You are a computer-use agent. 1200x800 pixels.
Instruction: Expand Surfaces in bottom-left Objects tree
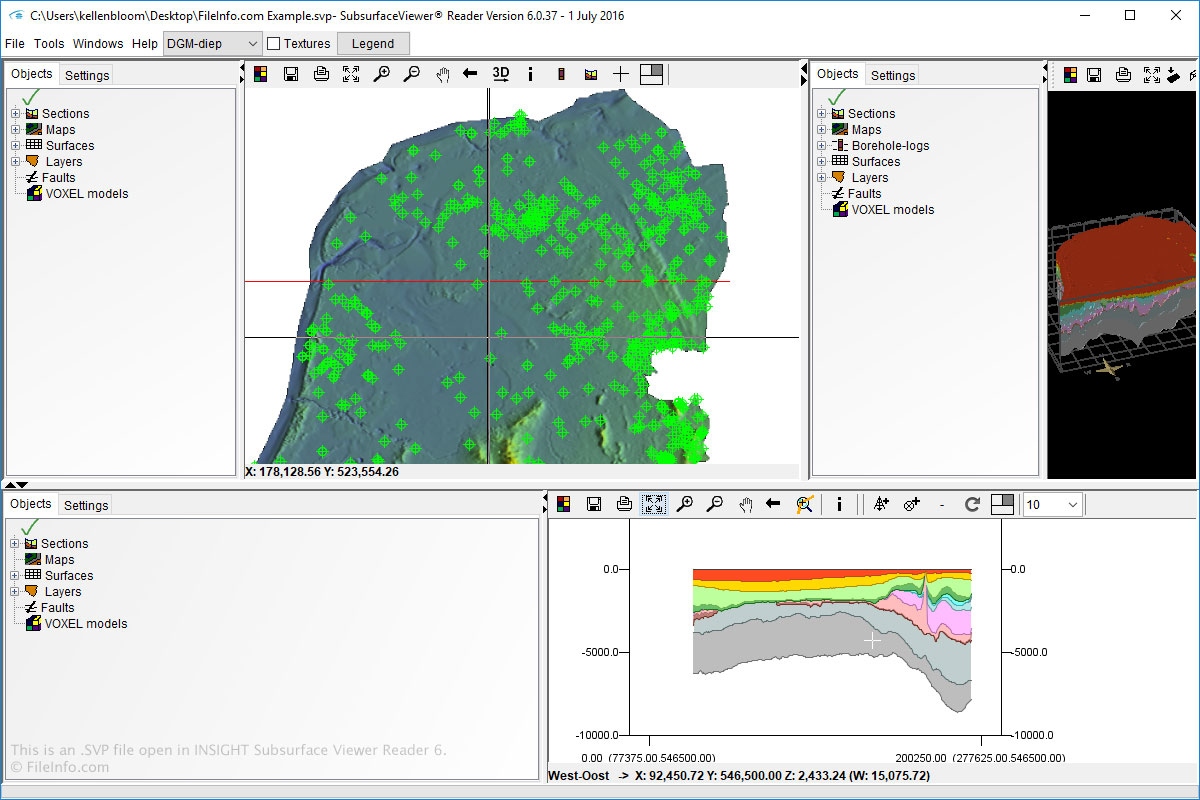16,575
